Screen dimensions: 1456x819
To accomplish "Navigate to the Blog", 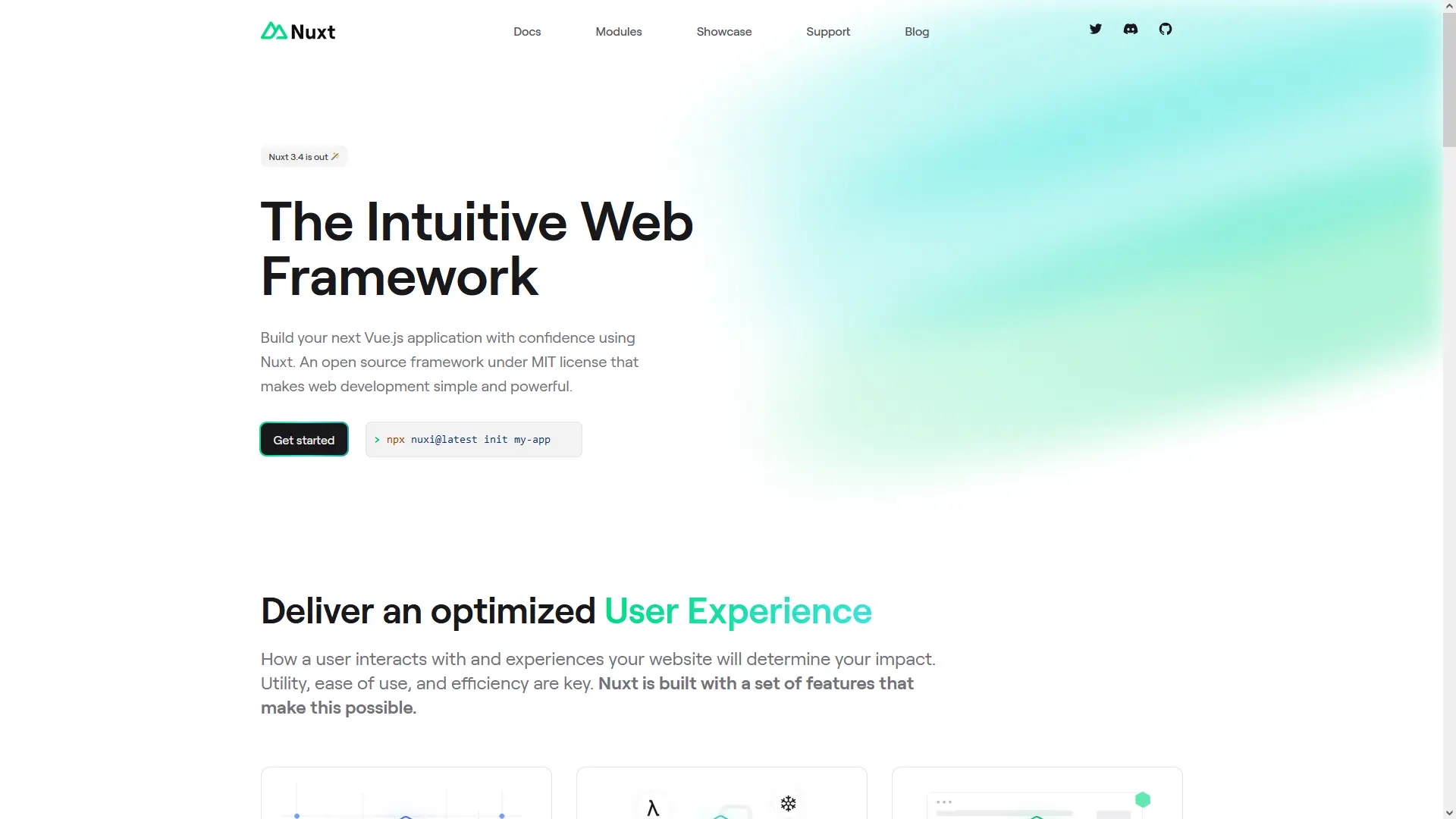I will [x=916, y=32].
